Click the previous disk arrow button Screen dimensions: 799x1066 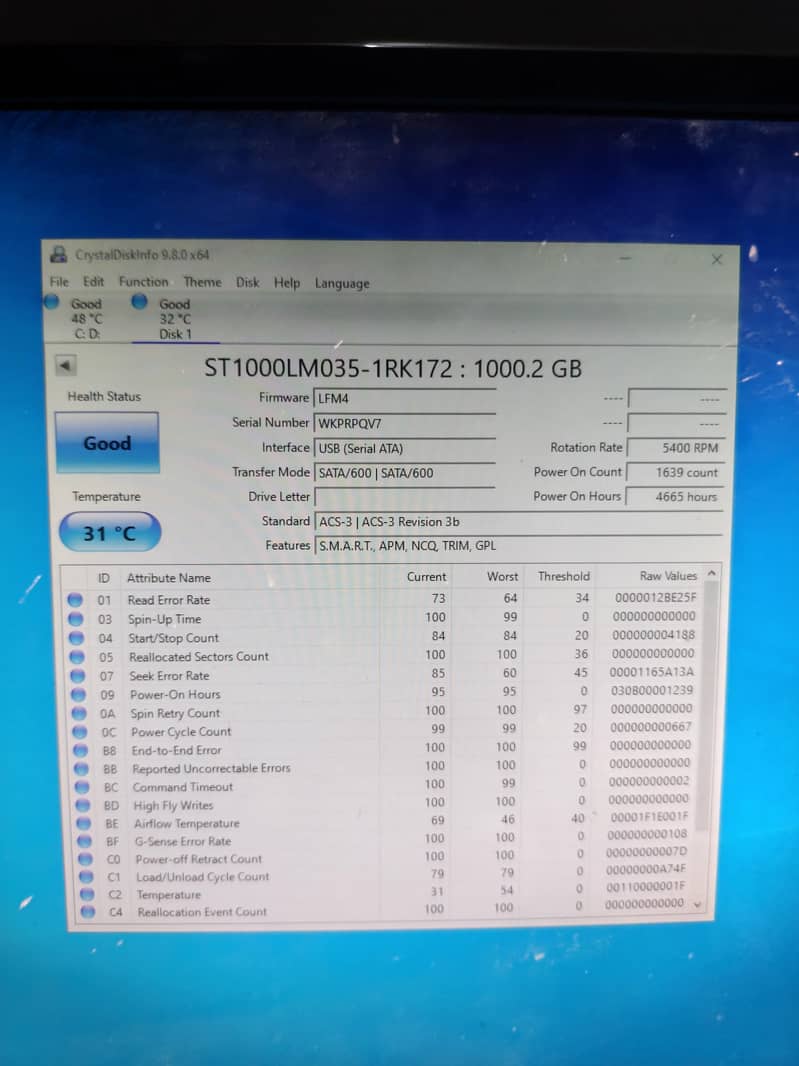coord(65,366)
